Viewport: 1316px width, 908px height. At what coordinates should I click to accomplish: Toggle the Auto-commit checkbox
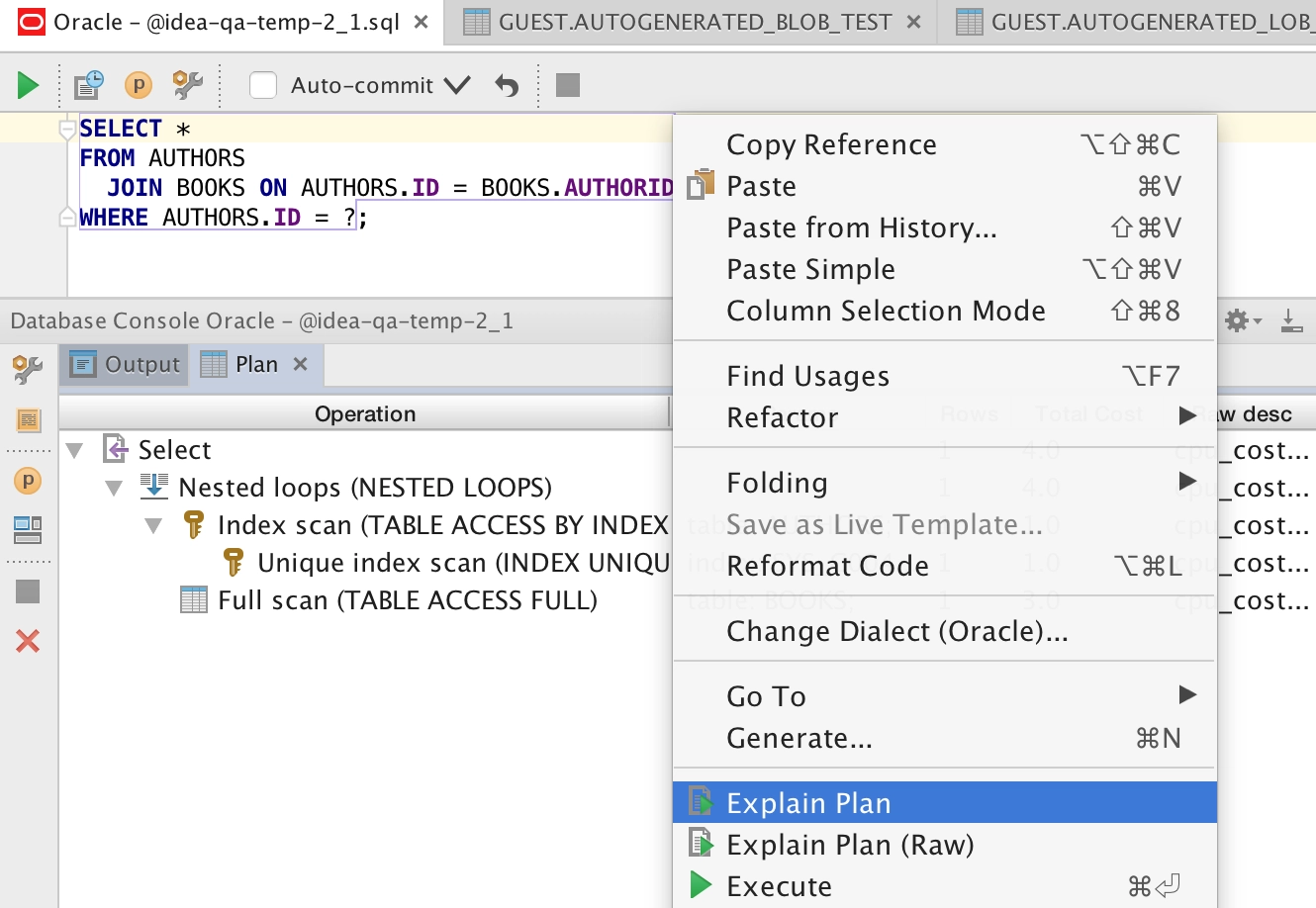click(263, 86)
